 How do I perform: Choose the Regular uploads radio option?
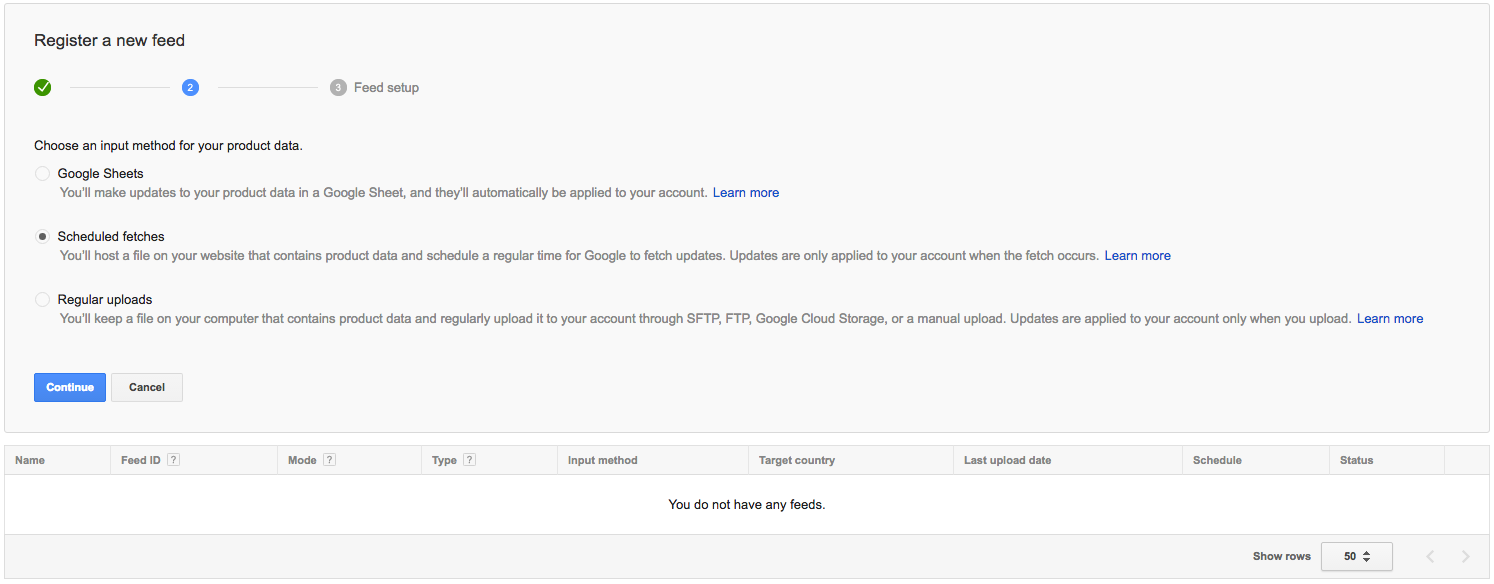42,299
